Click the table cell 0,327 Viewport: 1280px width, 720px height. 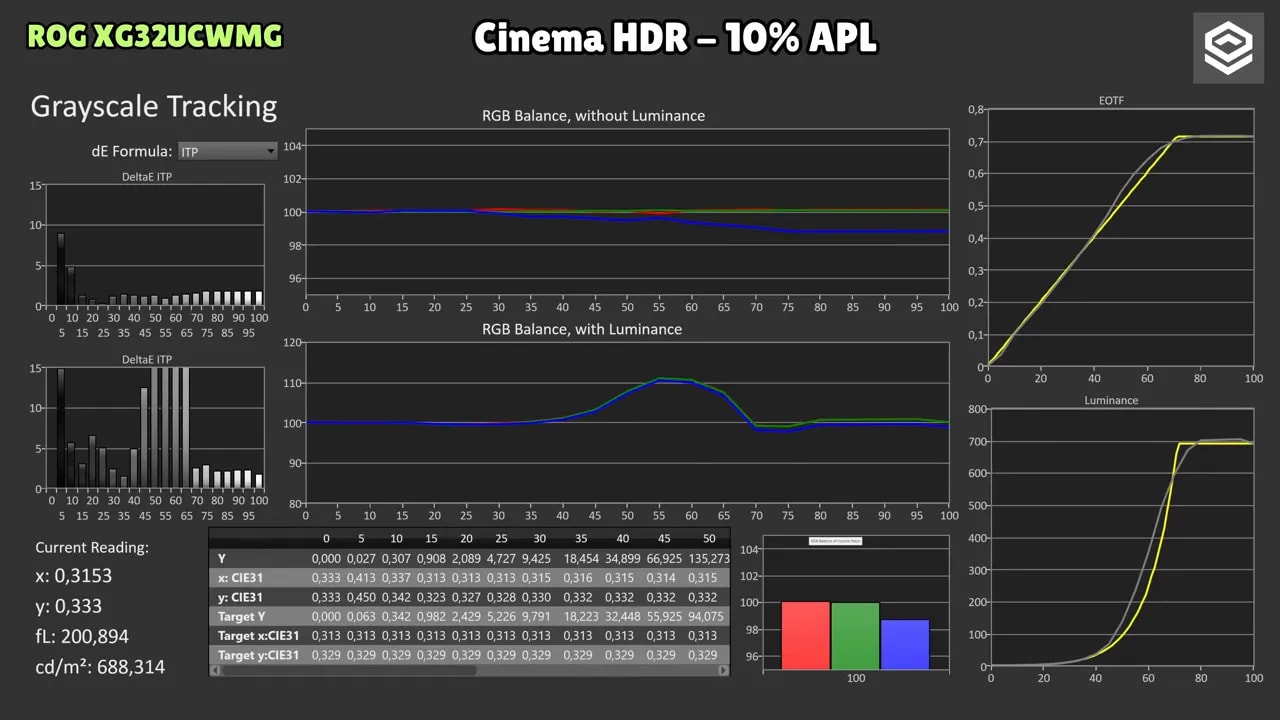(466, 597)
